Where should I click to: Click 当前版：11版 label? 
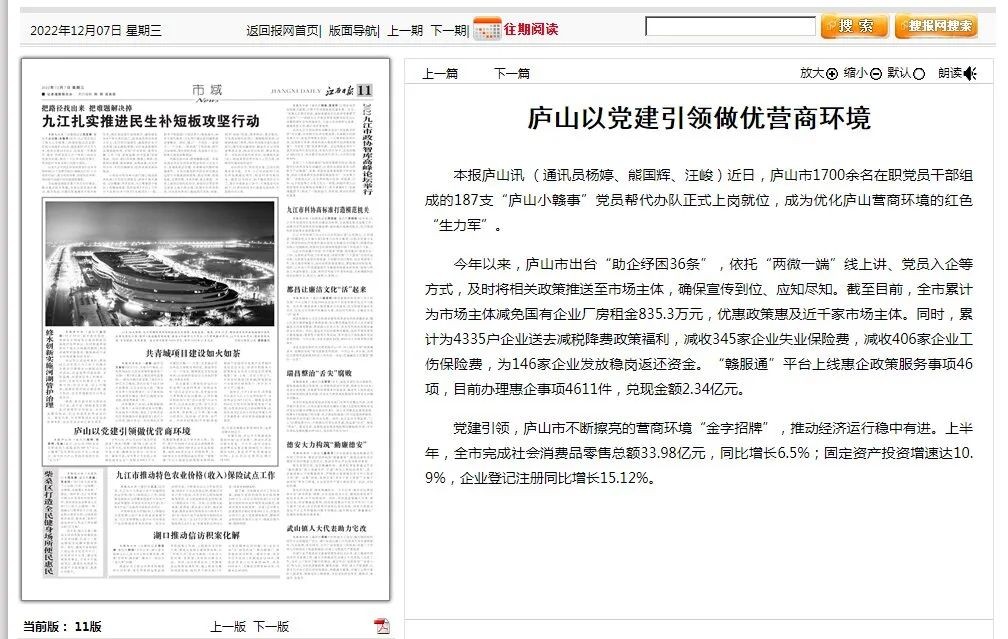point(62,626)
